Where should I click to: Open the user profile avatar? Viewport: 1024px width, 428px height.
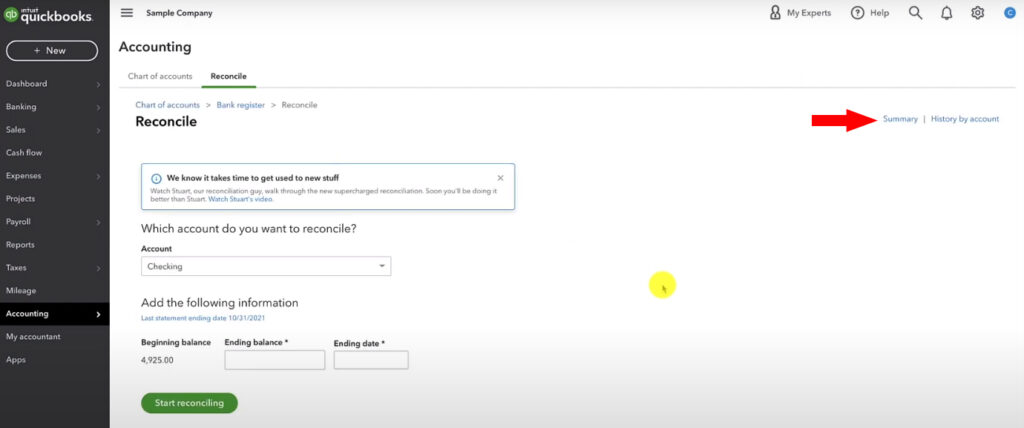1010,12
